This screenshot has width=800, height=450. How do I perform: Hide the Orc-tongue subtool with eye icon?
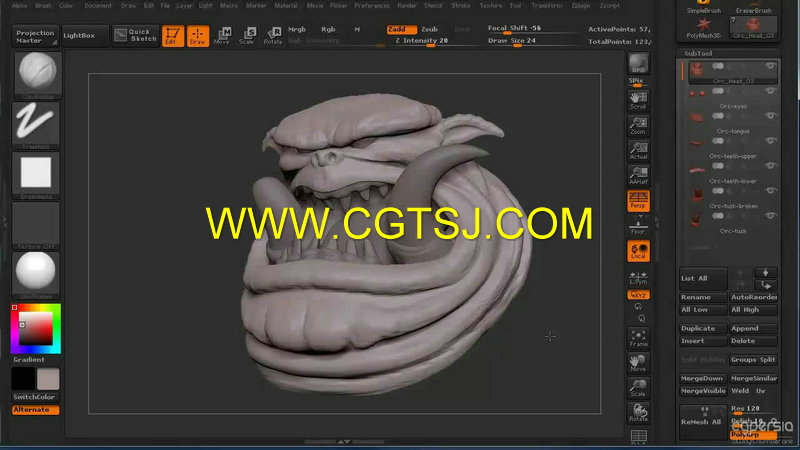(x=770, y=116)
